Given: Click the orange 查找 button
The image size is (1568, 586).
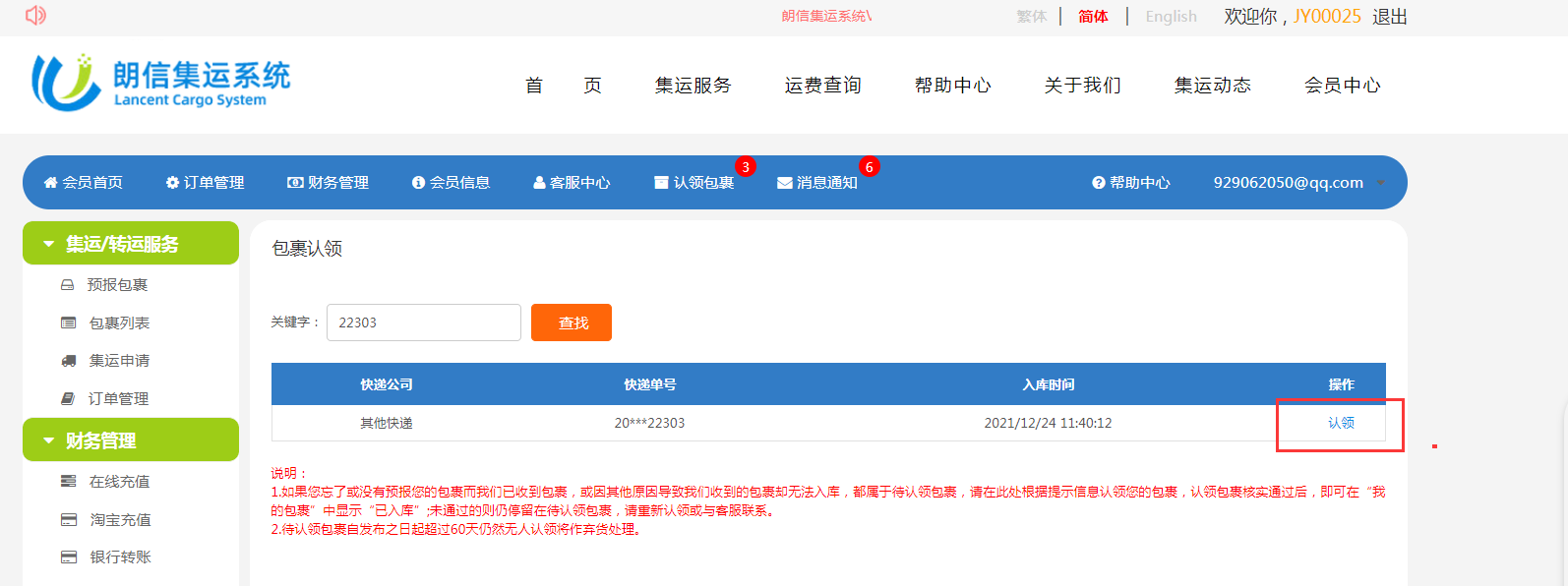Looking at the screenshot, I should tap(572, 322).
